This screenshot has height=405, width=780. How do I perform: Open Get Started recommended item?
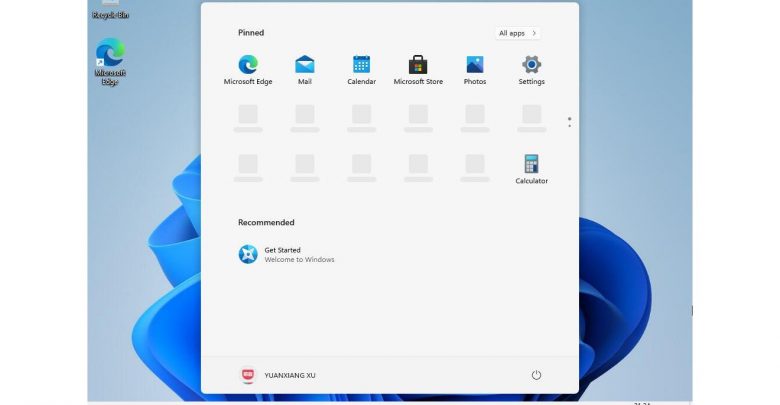click(x=285, y=254)
